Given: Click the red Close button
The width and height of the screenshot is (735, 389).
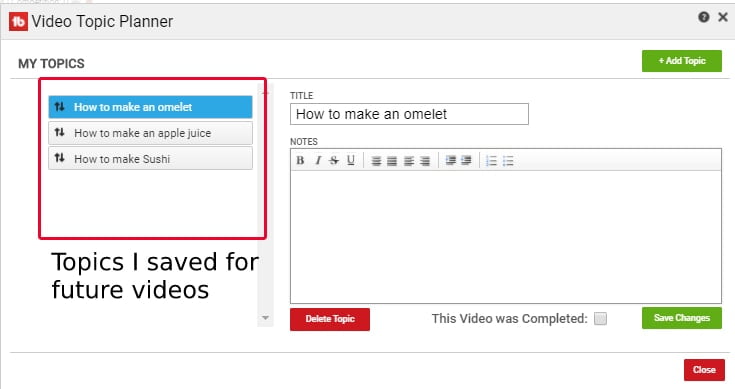Looking at the screenshot, I should (x=704, y=370).
